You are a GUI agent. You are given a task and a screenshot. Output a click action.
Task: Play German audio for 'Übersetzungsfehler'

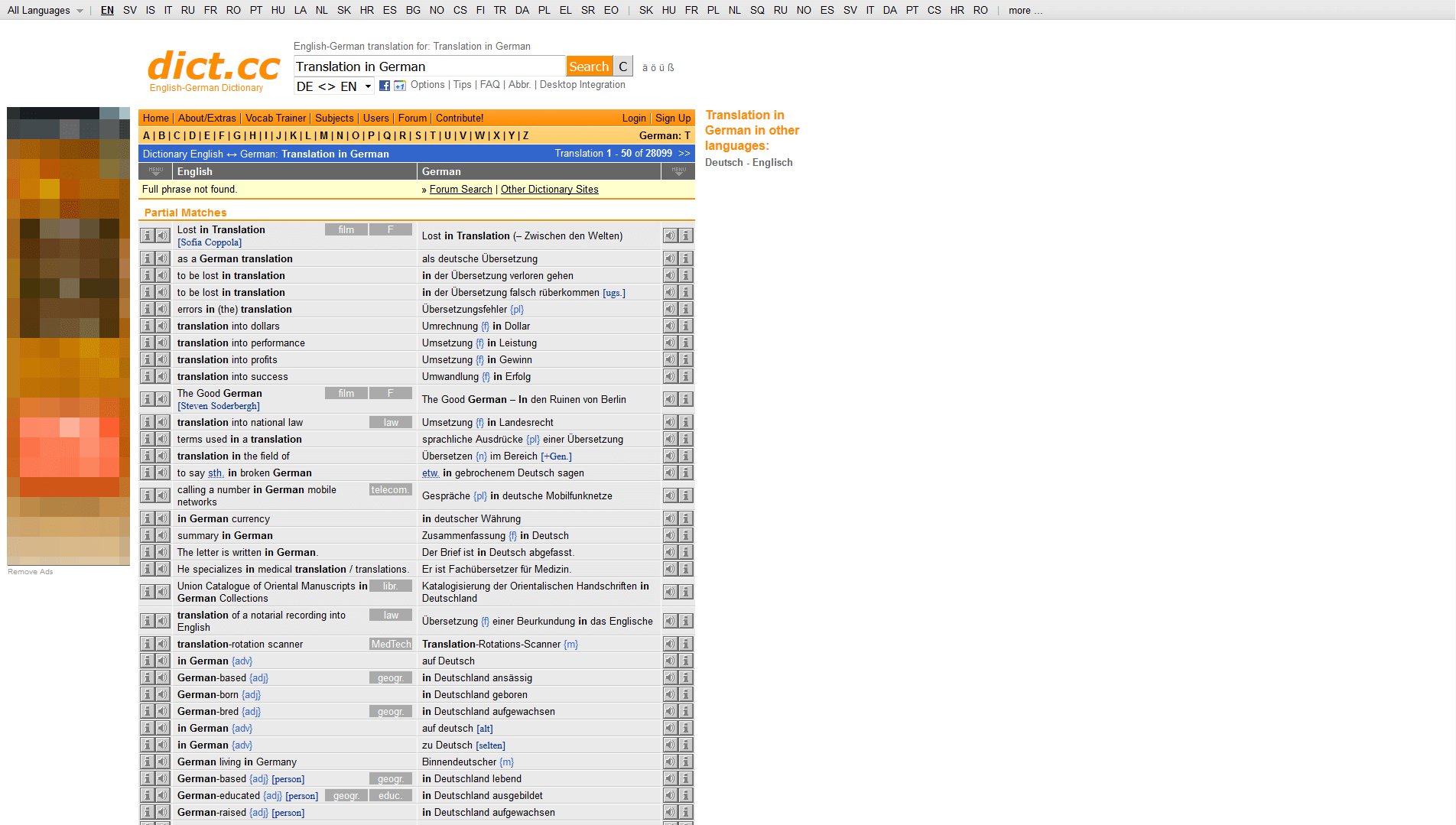pyautogui.click(x=670, y=309)
